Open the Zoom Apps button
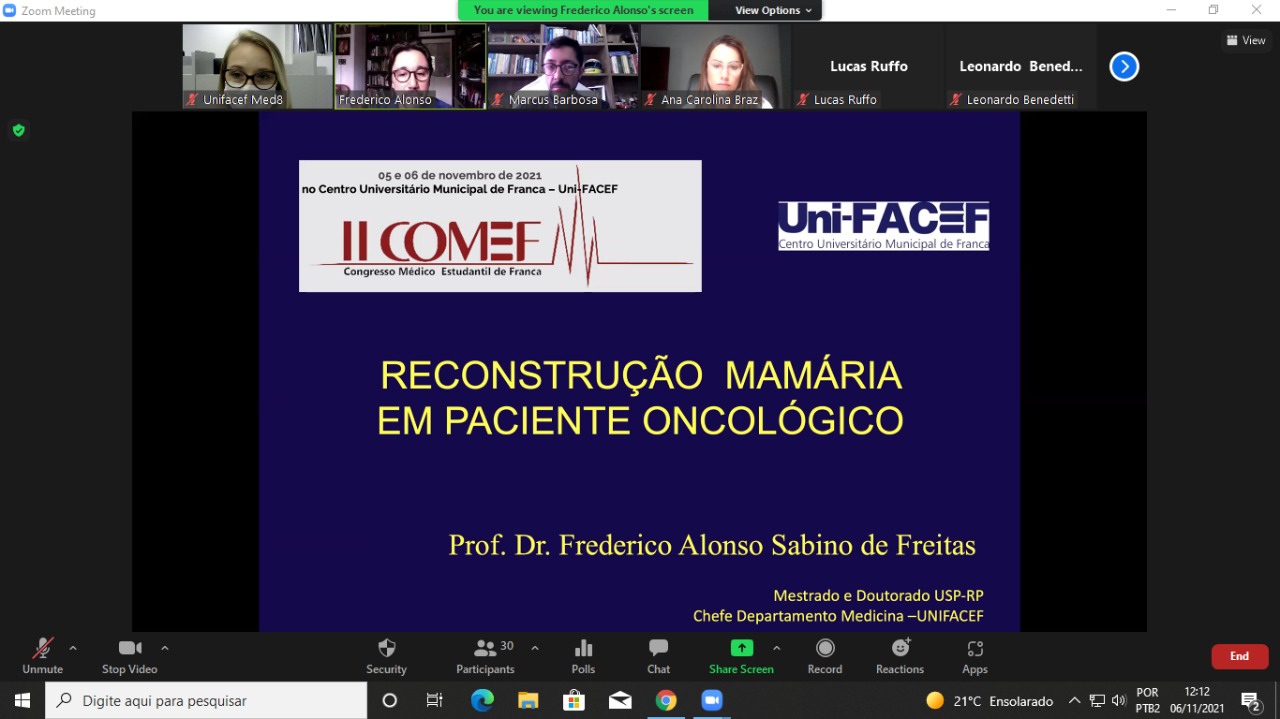The image size is (1280, 719). (x=975, y=657)
